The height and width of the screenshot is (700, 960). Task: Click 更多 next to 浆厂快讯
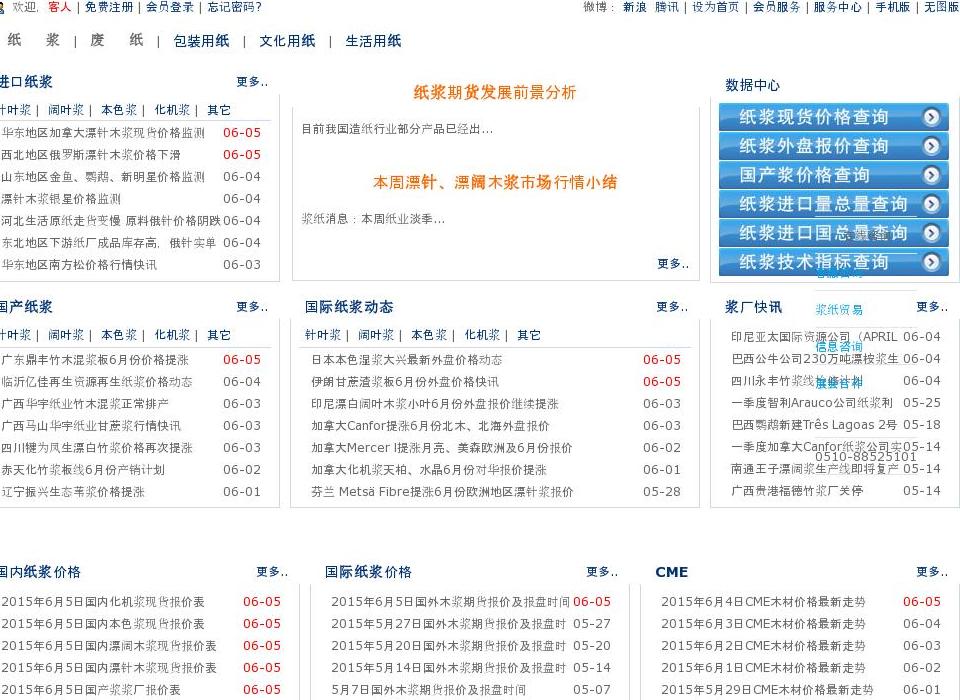coord(932,306)
